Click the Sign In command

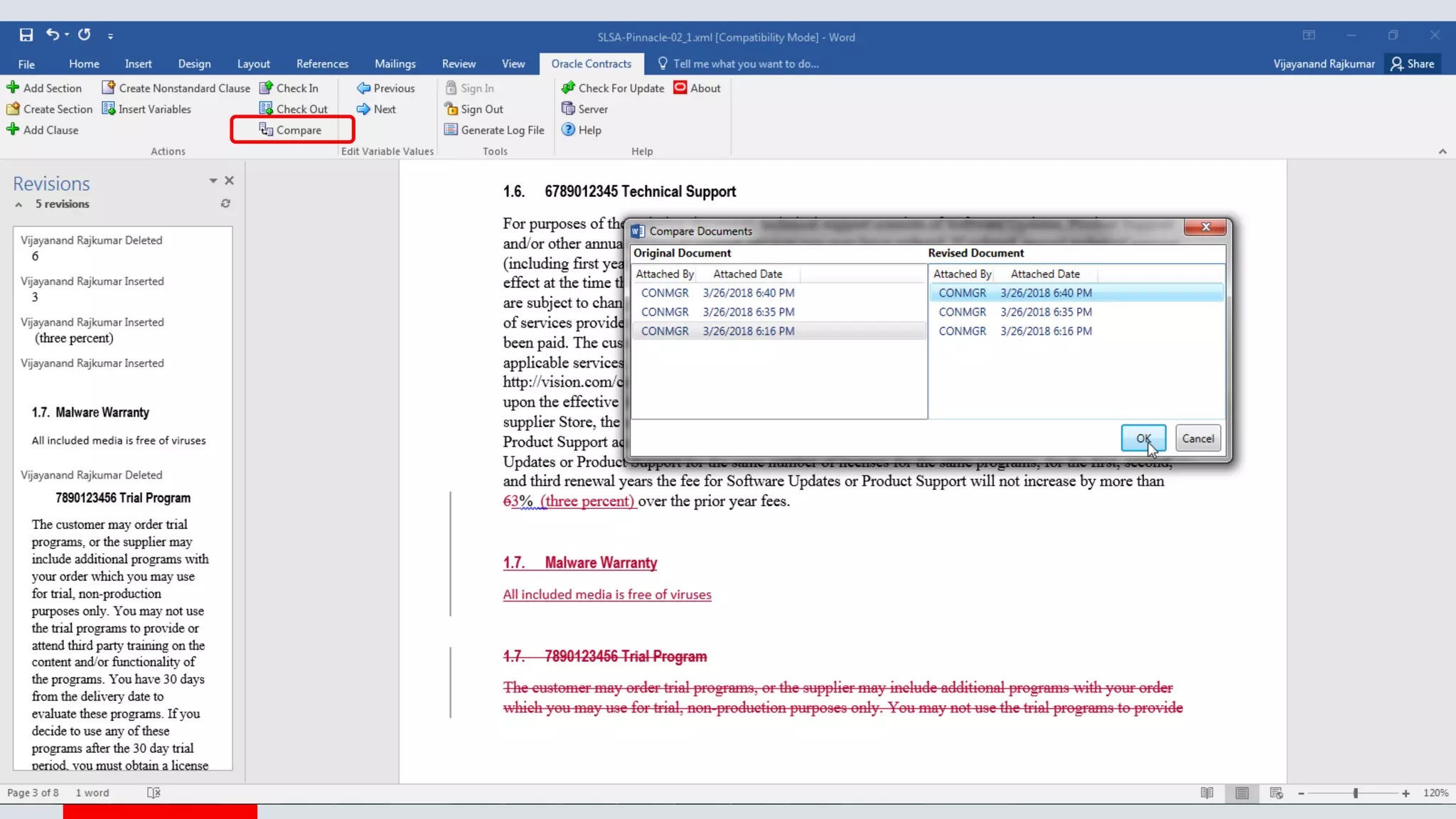coord(469,88)
